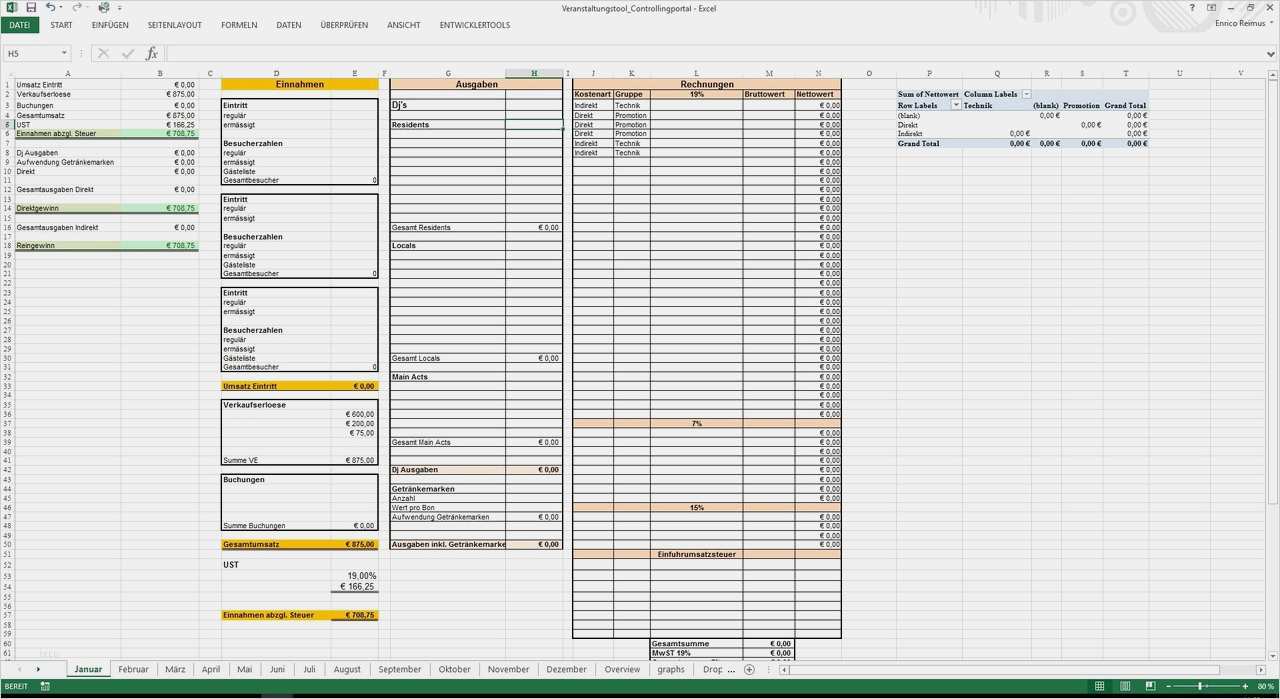1280x699 pixels.
Task: Select the Page Break Preview icon
Action: pos(1152,687)
